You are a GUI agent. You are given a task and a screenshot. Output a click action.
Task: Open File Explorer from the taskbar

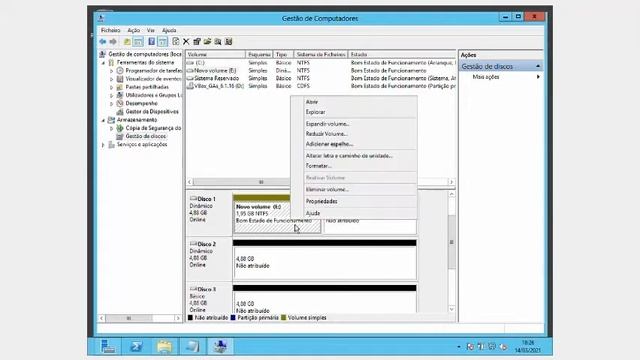point(164,346)
